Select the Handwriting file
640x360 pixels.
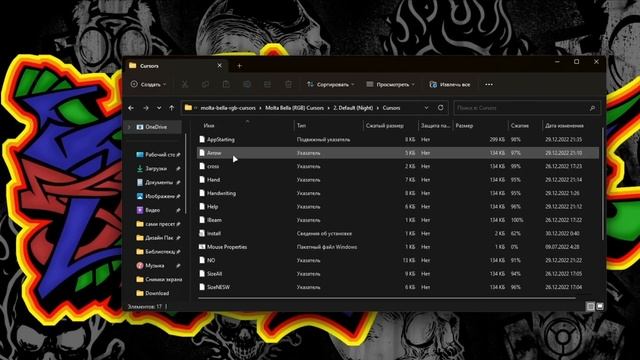[221, 193]
